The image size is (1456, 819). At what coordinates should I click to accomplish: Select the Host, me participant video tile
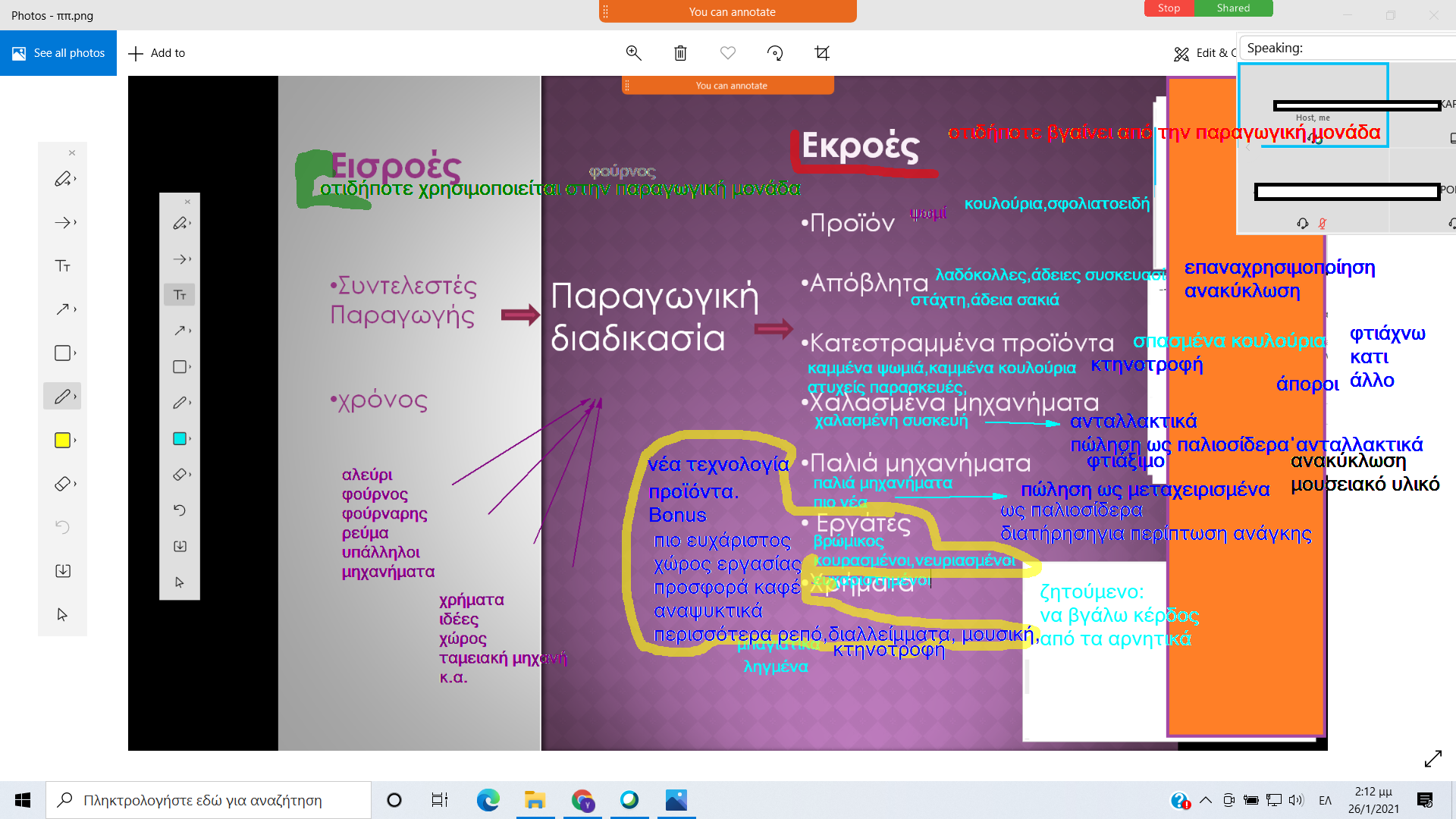(1313, 105)
